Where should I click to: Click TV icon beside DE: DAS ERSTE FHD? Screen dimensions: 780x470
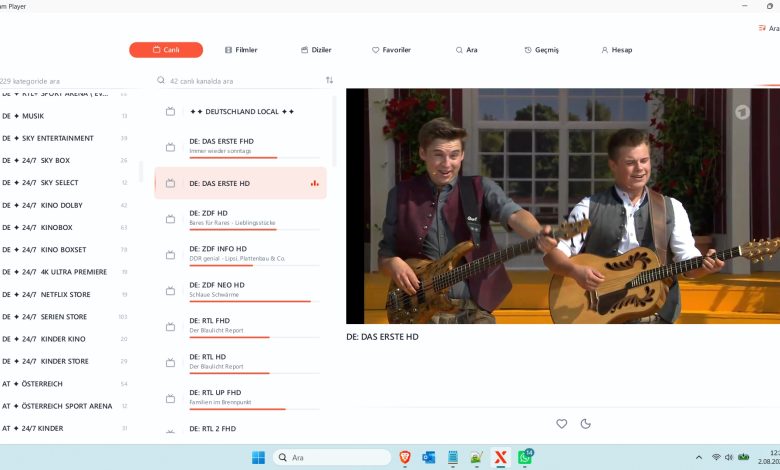[170, 147]
